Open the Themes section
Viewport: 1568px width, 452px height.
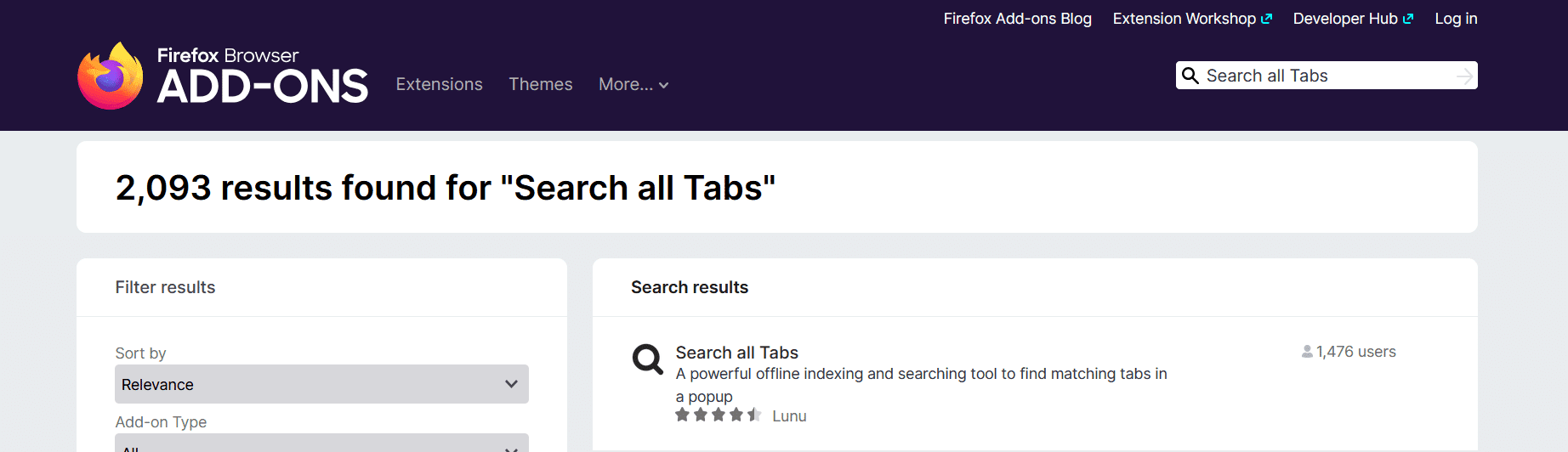(541, 84)
